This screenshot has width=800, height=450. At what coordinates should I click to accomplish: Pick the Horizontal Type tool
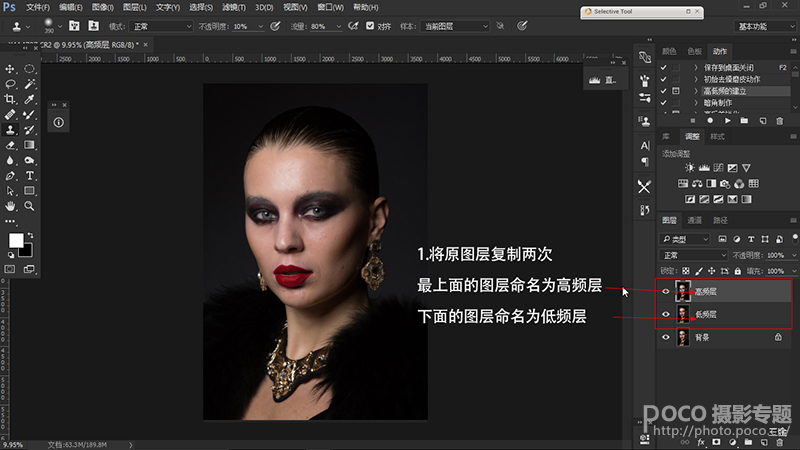(30, 175)
